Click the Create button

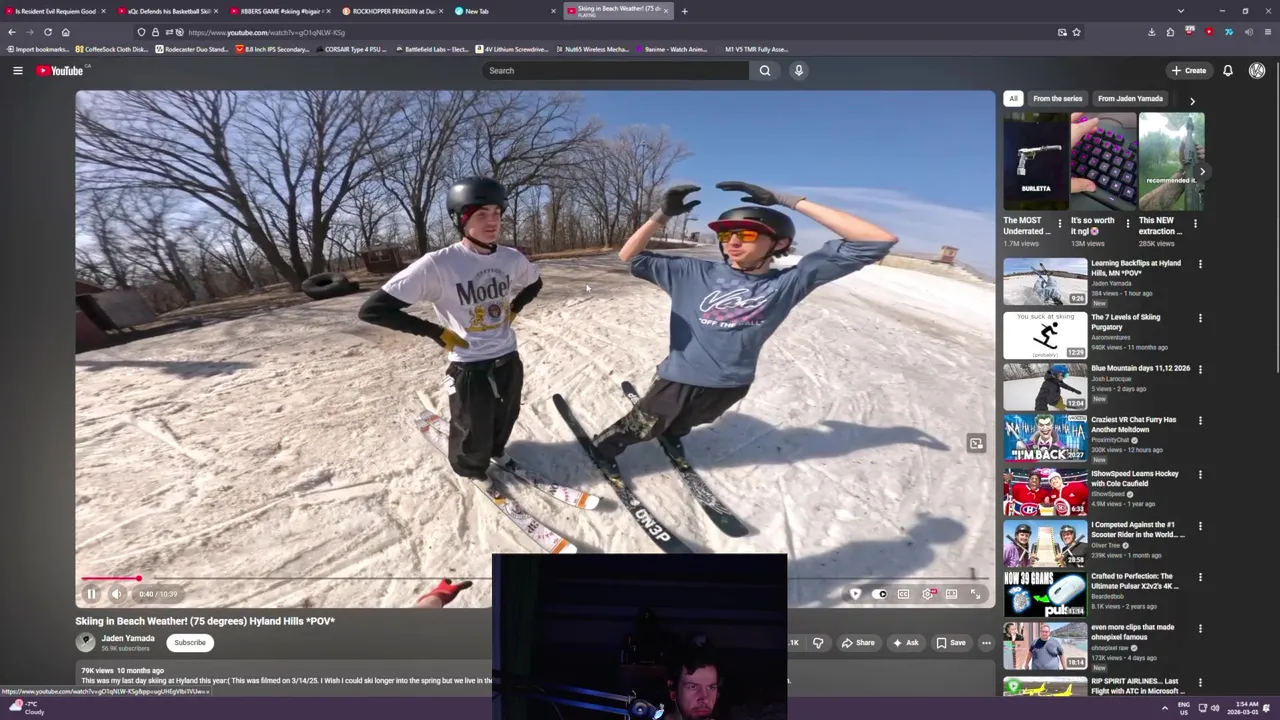[1189, 70]
